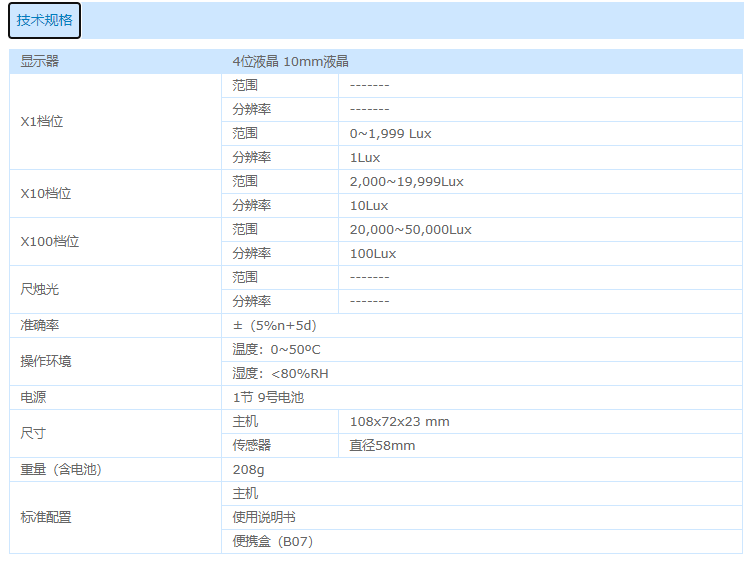Select the 2,000~19,999Lux range value
The image size is (747, 562).
click(406, 181)
